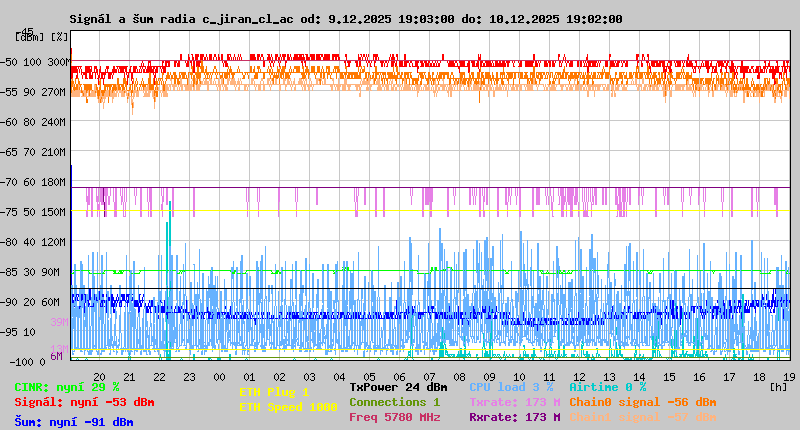Click the CINR legend label in green

coord(67,386)
